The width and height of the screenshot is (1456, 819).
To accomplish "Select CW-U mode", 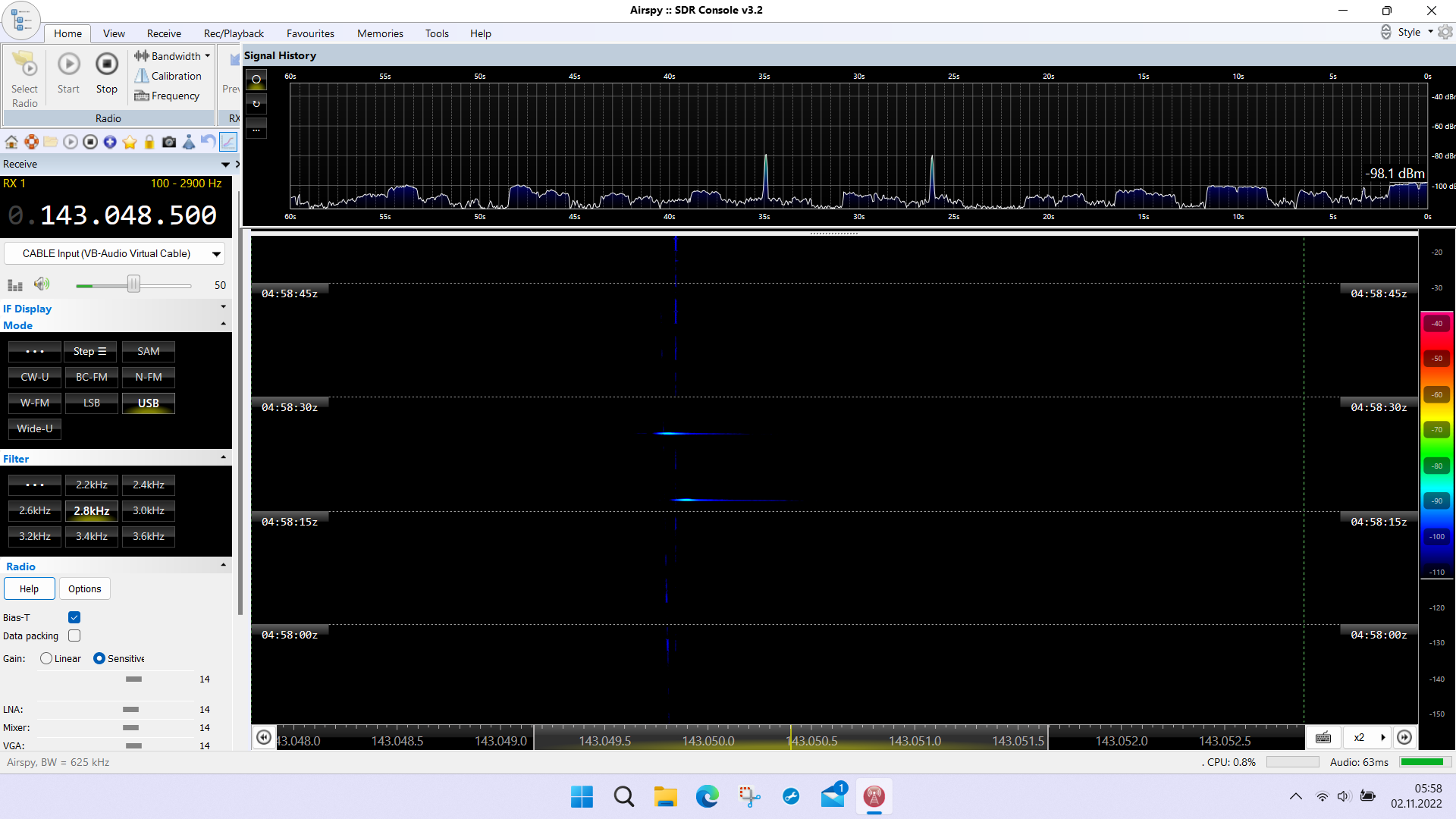I will coord(35,377).
